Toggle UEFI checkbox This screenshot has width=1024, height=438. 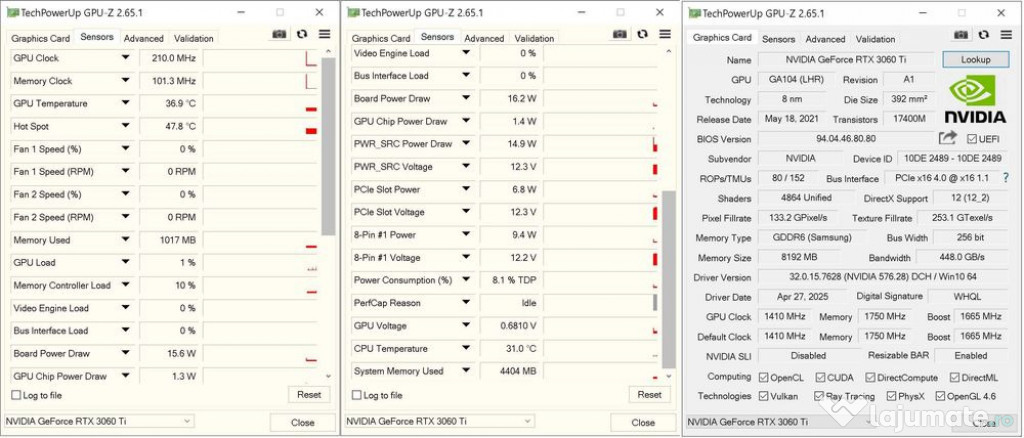[972, 139]
